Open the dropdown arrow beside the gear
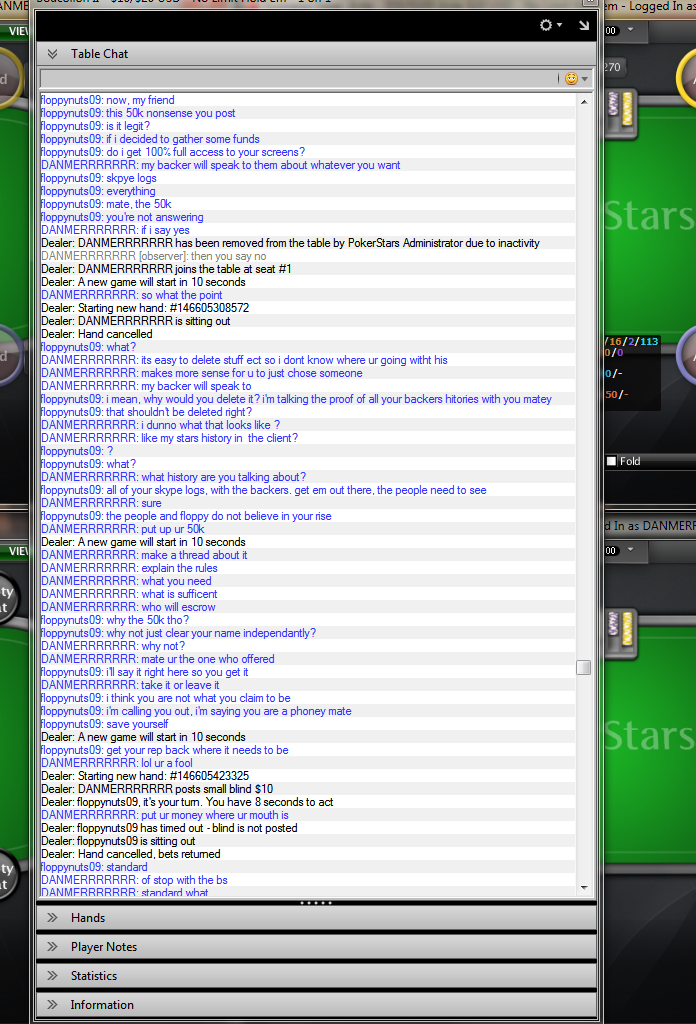The width and height of the screenshot is (696, 1024). click(560, 25)
